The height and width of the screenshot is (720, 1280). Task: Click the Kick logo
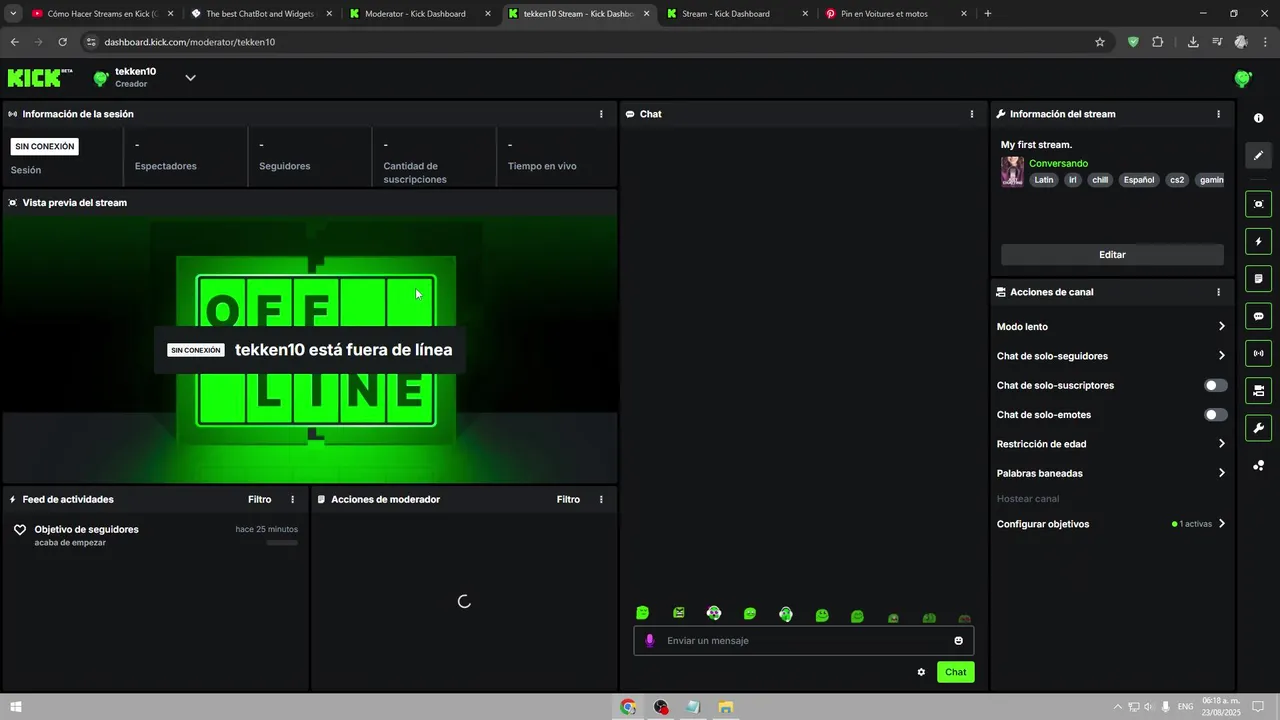click(x=40, y=78)
